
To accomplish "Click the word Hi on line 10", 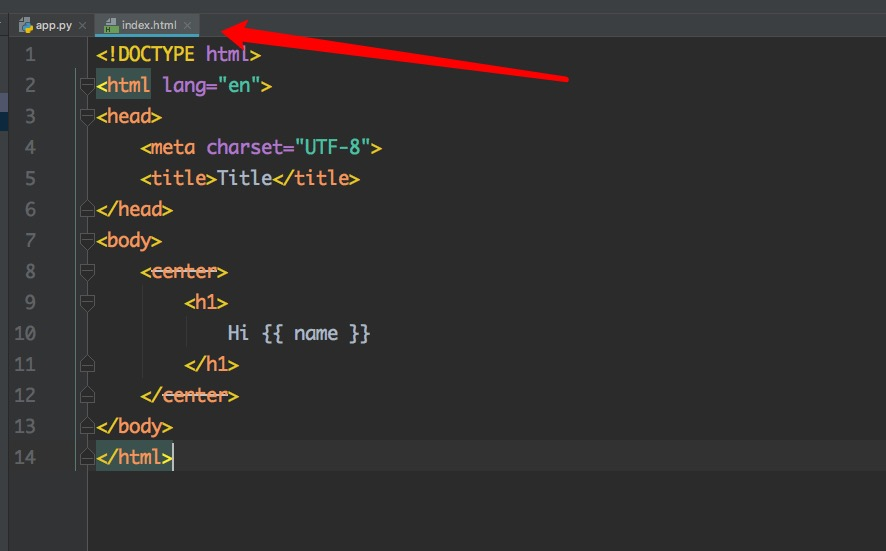I will pos(238,333).
